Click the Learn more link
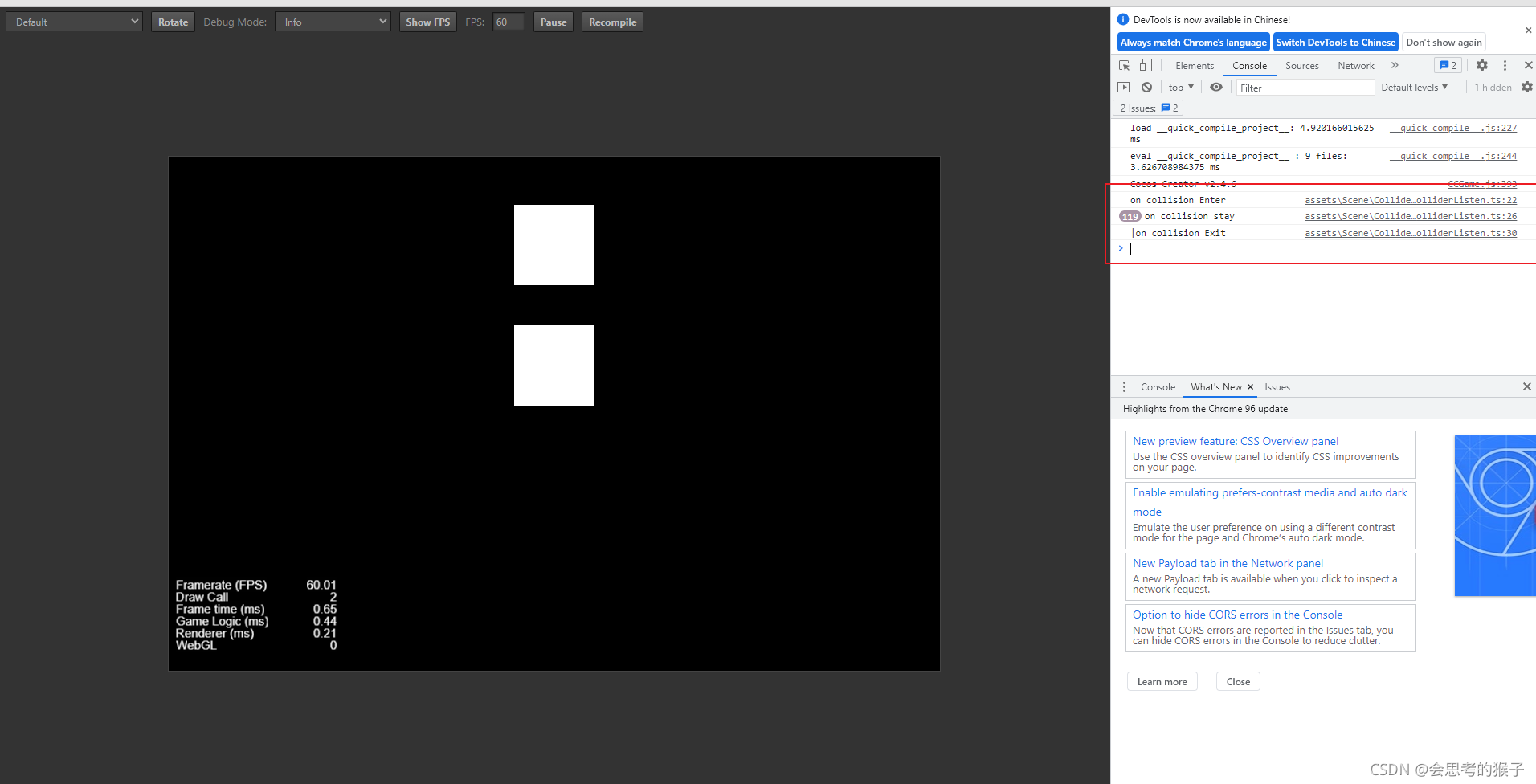This screenshot has height=784, width=1536. point(1162,680)
